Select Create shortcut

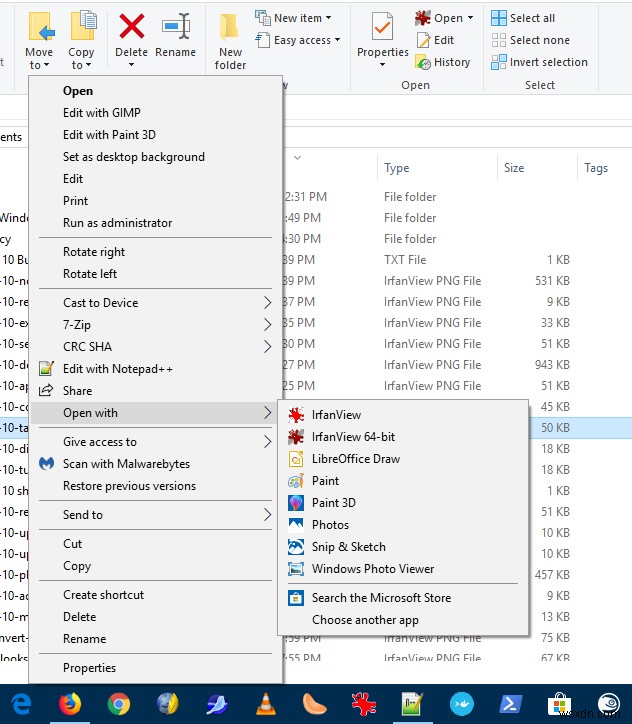(x=156, y=595)
